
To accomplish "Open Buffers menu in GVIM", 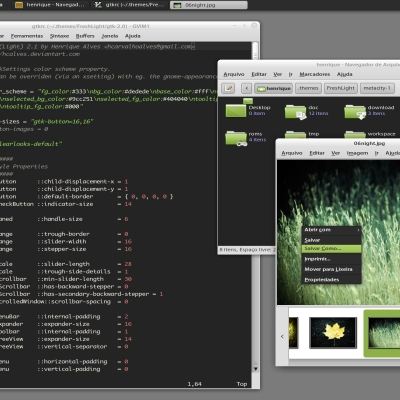I will coord(85,36).
